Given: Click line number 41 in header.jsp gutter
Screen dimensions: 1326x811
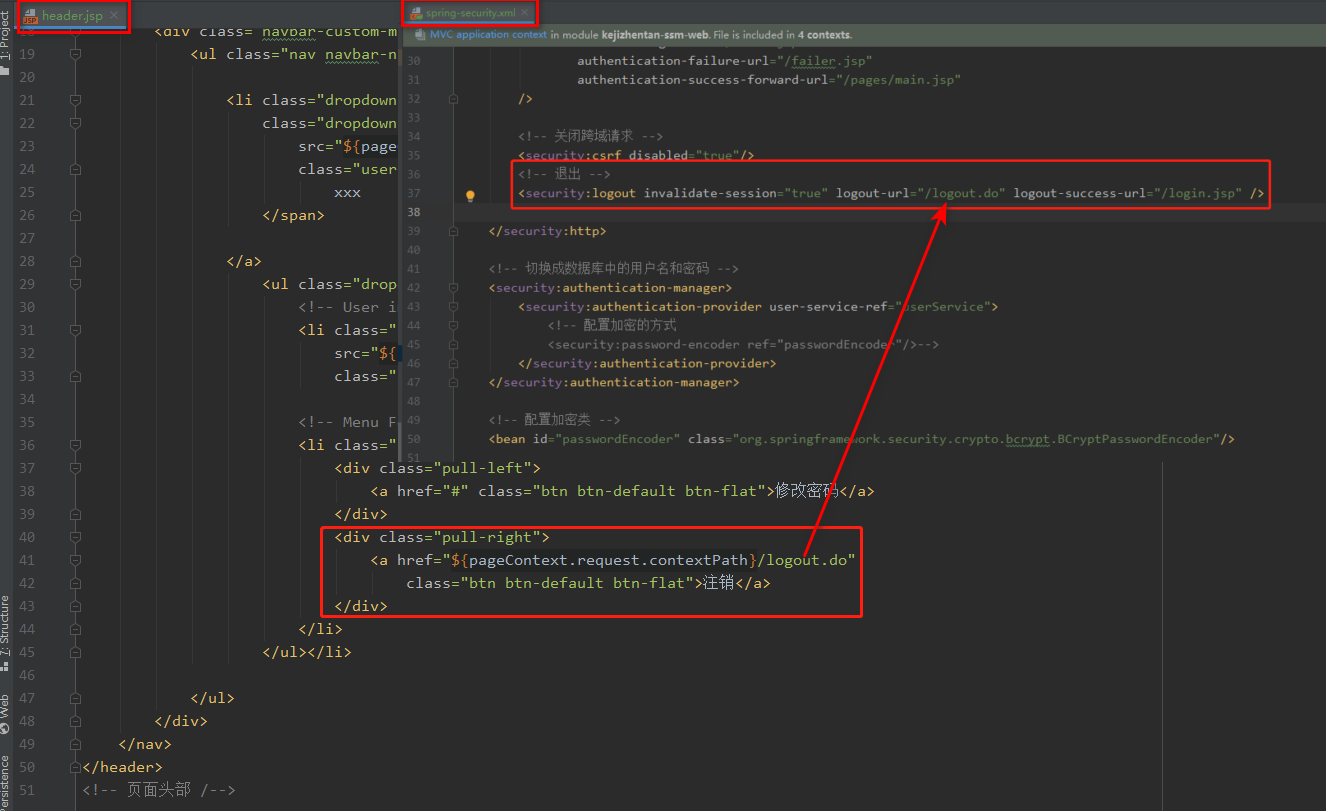Looking at the screenshot, I should (26, 560).
